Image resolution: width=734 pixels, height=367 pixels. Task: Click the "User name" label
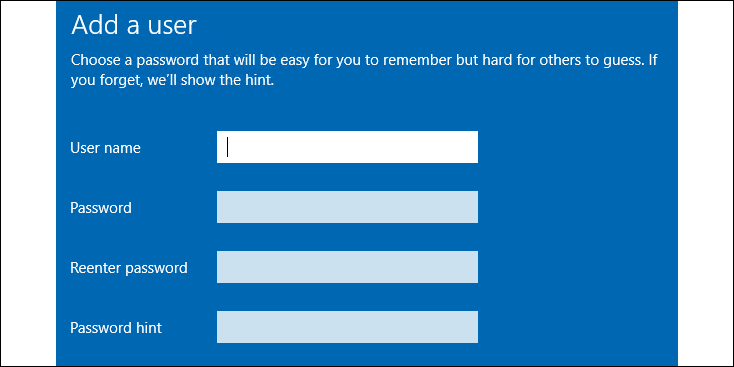tap(105, 148)
